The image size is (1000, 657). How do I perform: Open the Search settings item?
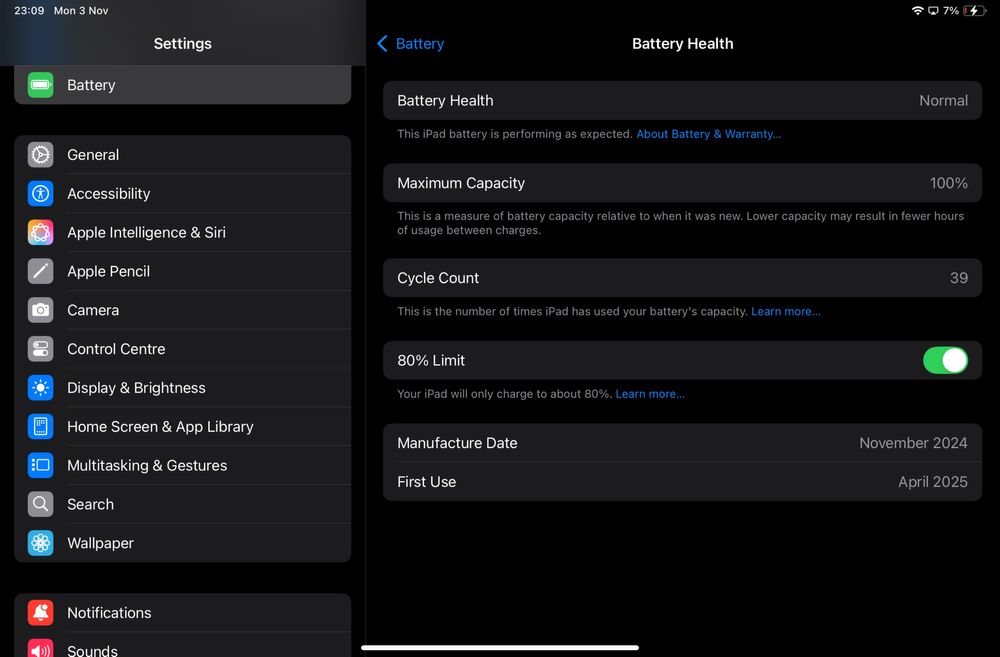pyautogui.click(x=90, y=505)
